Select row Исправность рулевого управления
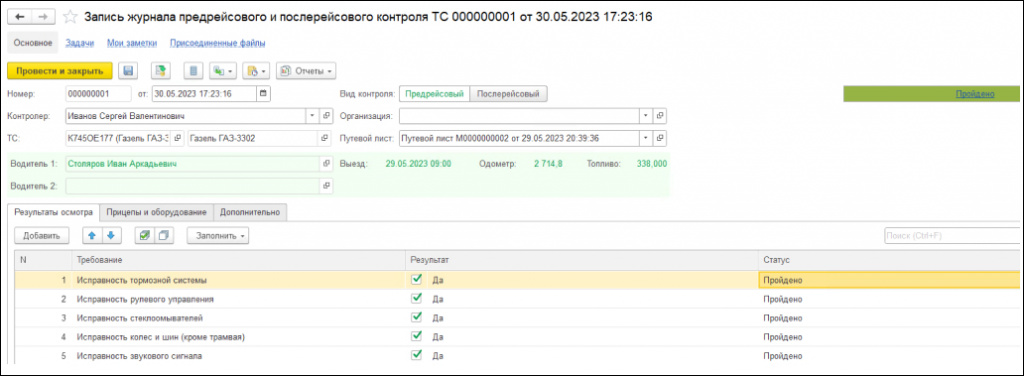Image resolution: width=1024 pixels, height=376 pixels. point(517,299)
